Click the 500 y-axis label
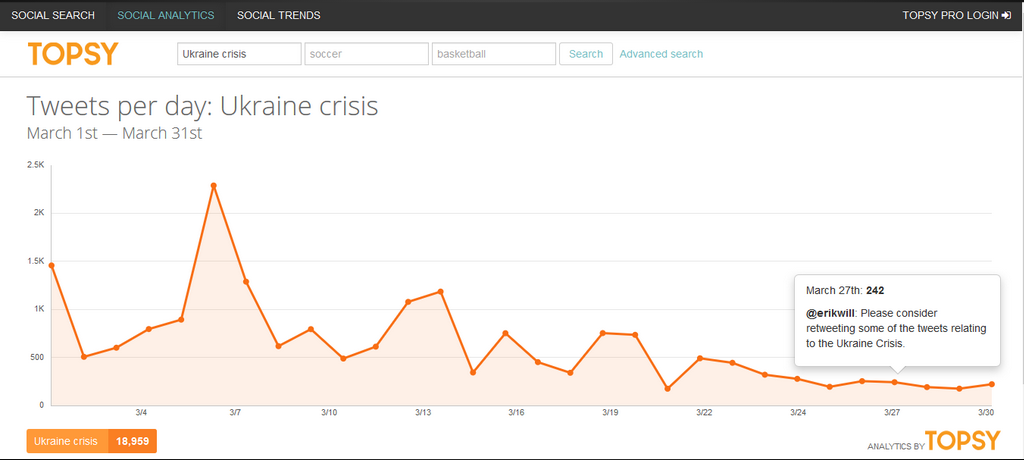The image size is (1024, 460). pos(37,357)
